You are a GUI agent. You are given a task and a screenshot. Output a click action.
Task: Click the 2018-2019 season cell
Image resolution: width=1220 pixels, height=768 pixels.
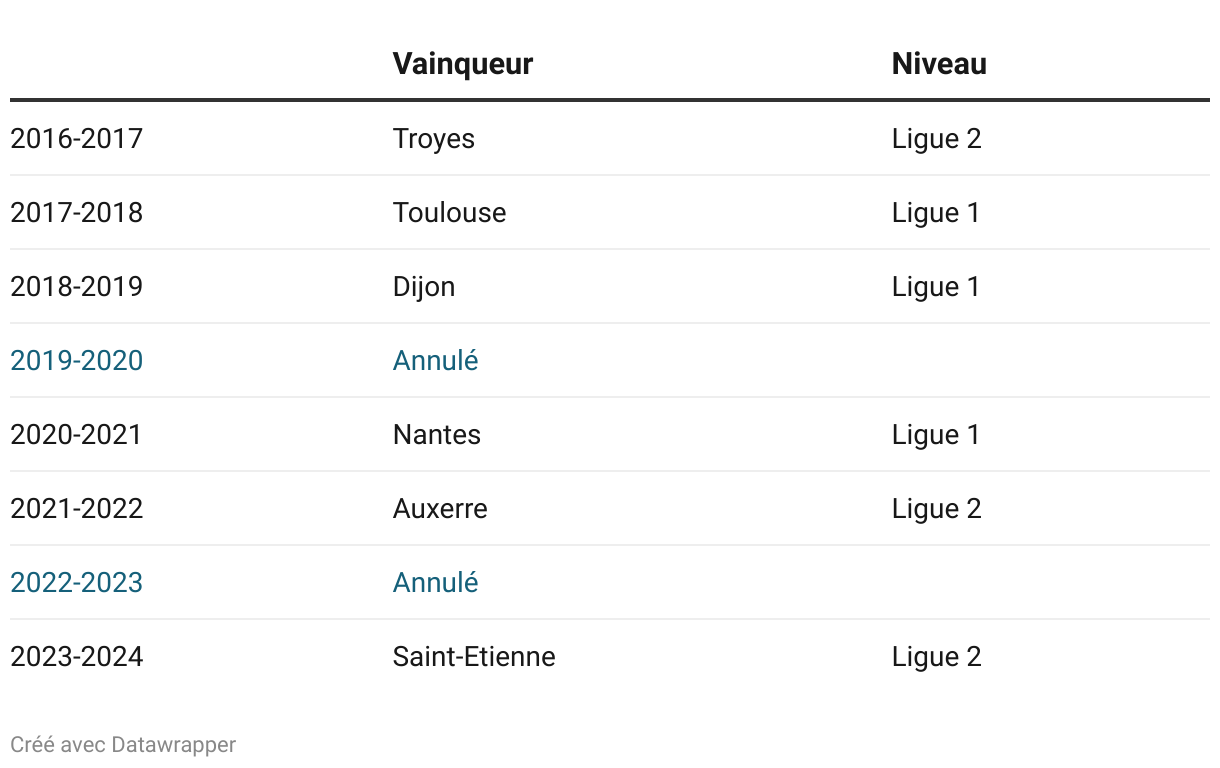(x=77, y=286)
